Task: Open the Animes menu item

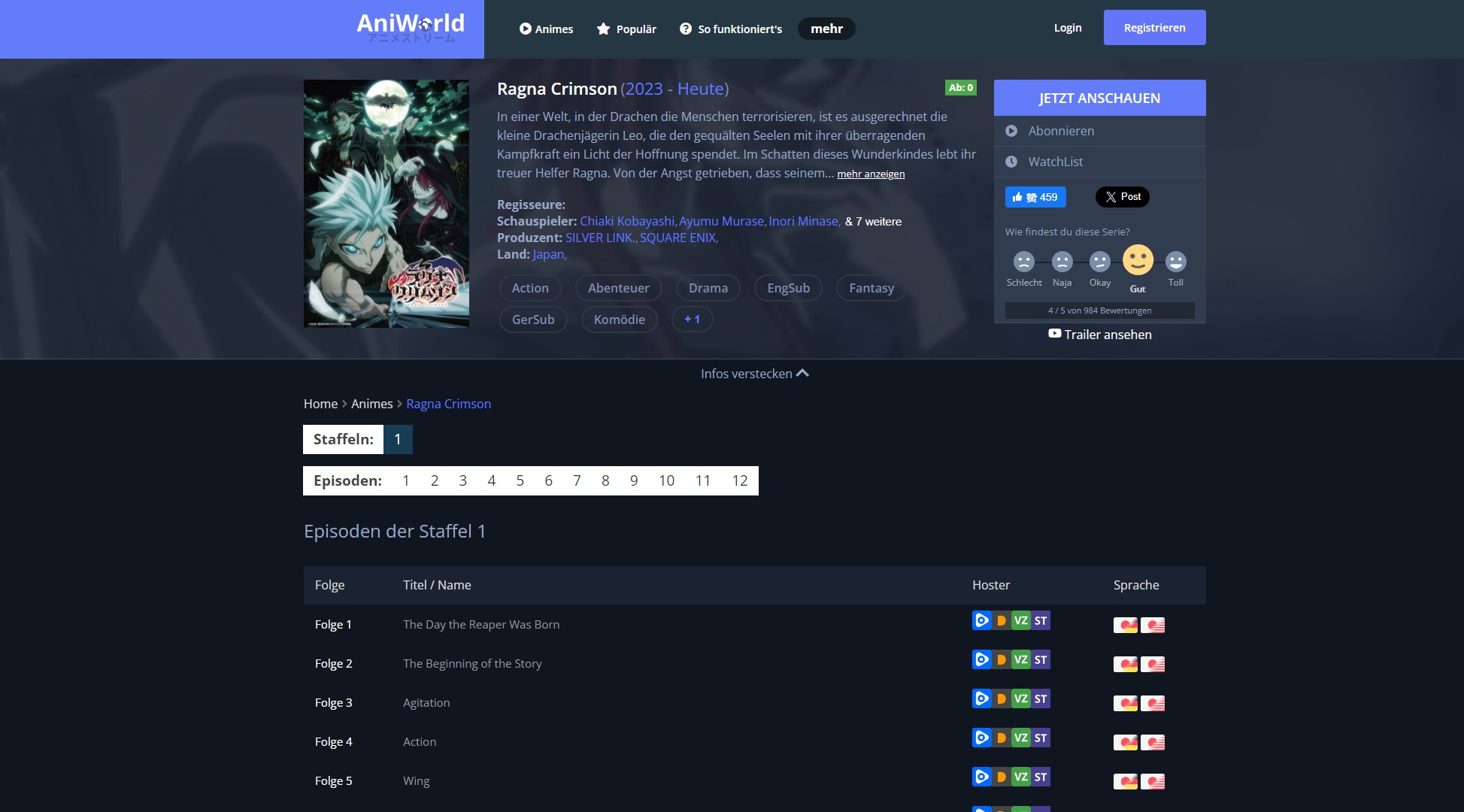Action: tap(546, 29)
